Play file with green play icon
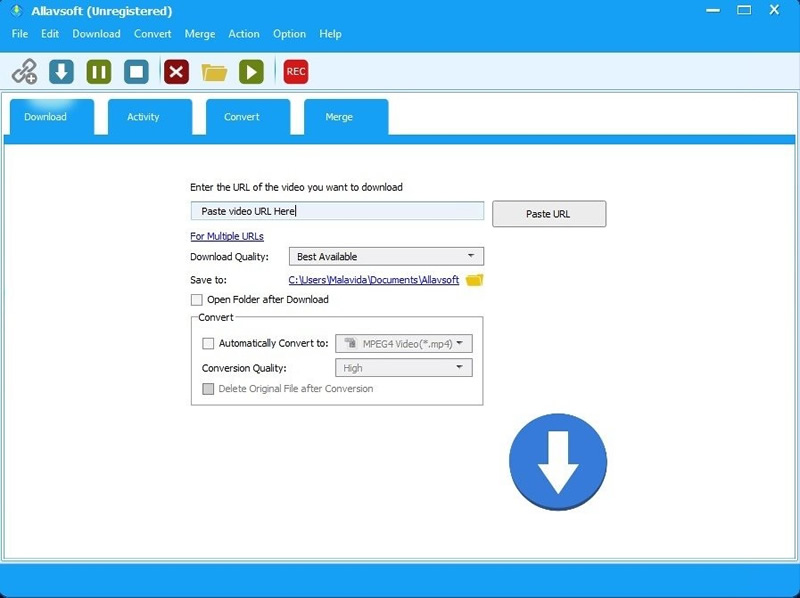Screen dimensions: 800x598 click(252, 71)
